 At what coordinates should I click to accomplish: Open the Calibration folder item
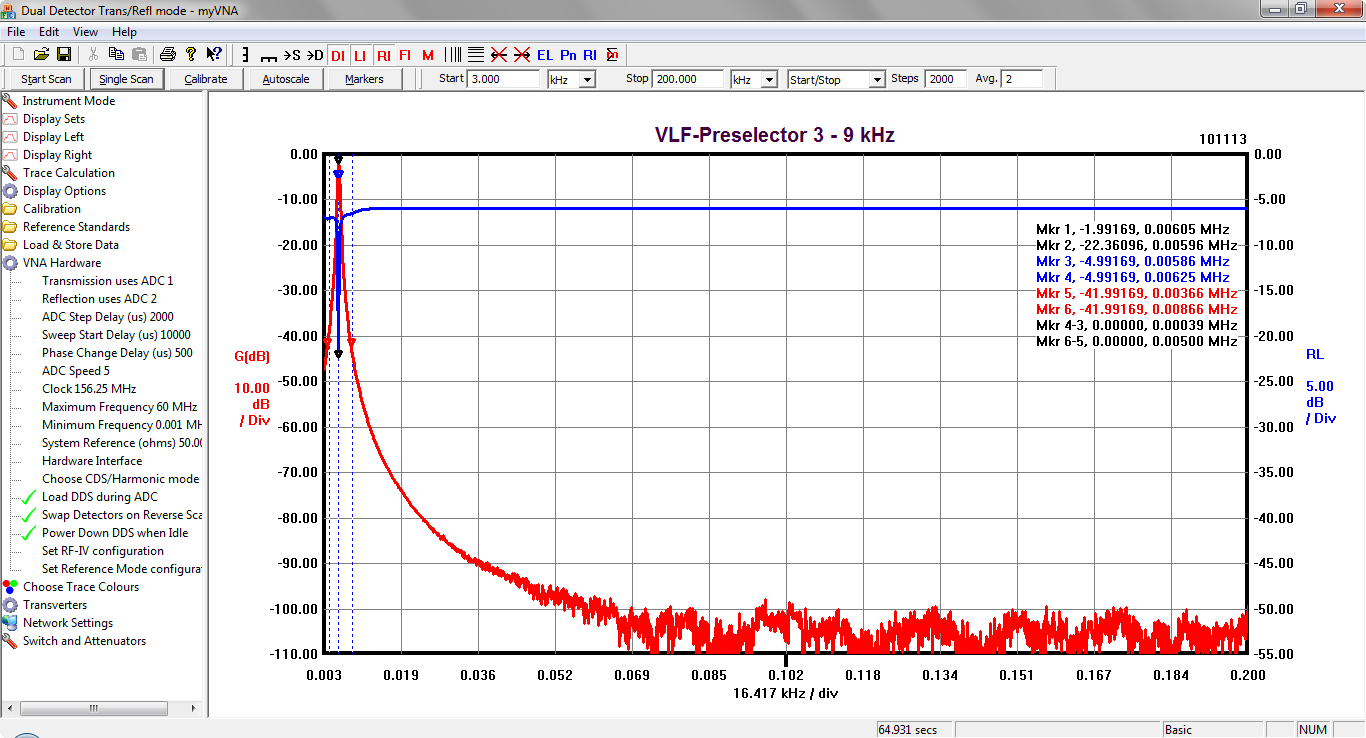pyautogui.click(x=52, y=209)
